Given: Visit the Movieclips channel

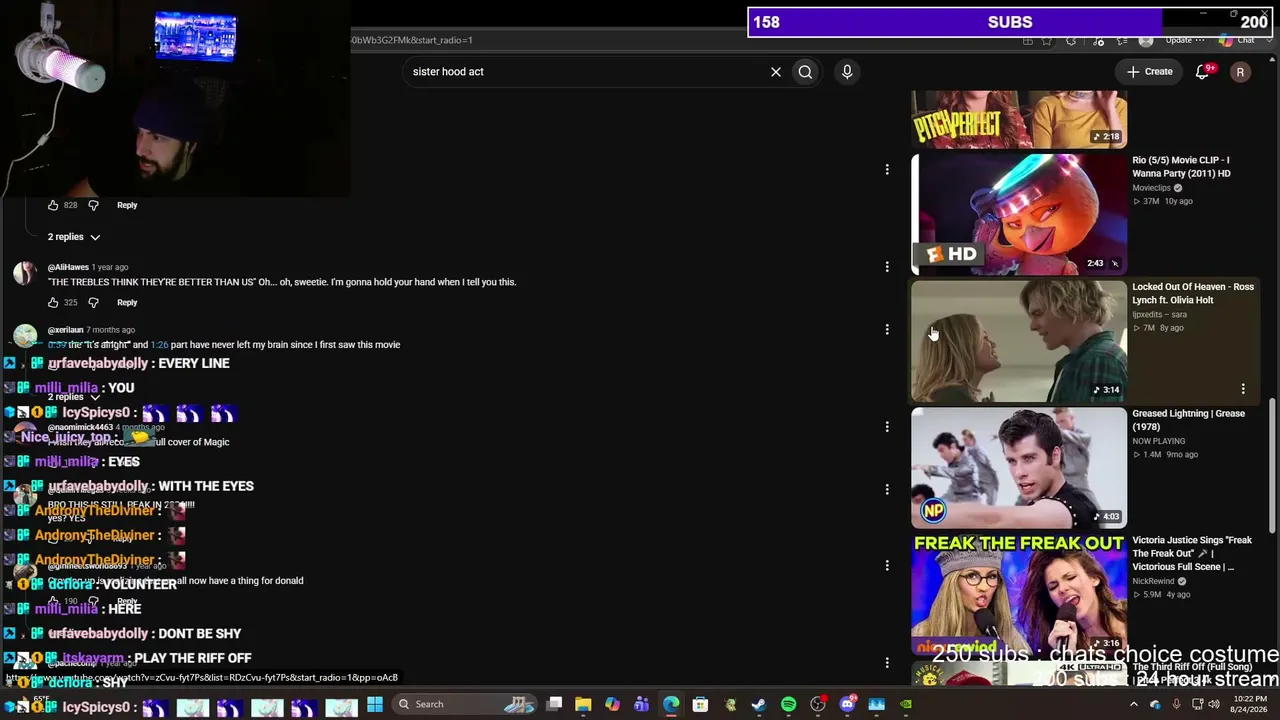Looking at the screenshot, I should [x=1151, y=188].
